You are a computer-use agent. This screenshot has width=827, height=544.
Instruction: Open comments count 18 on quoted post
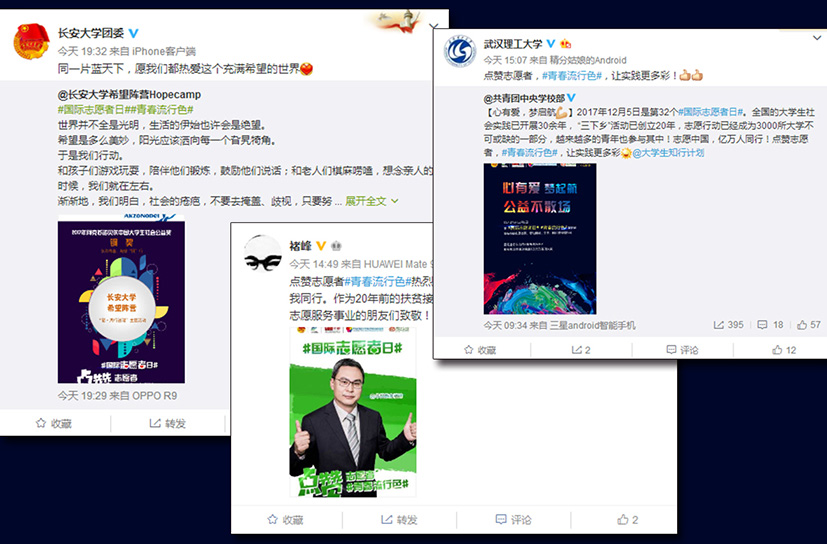(771, 325)
